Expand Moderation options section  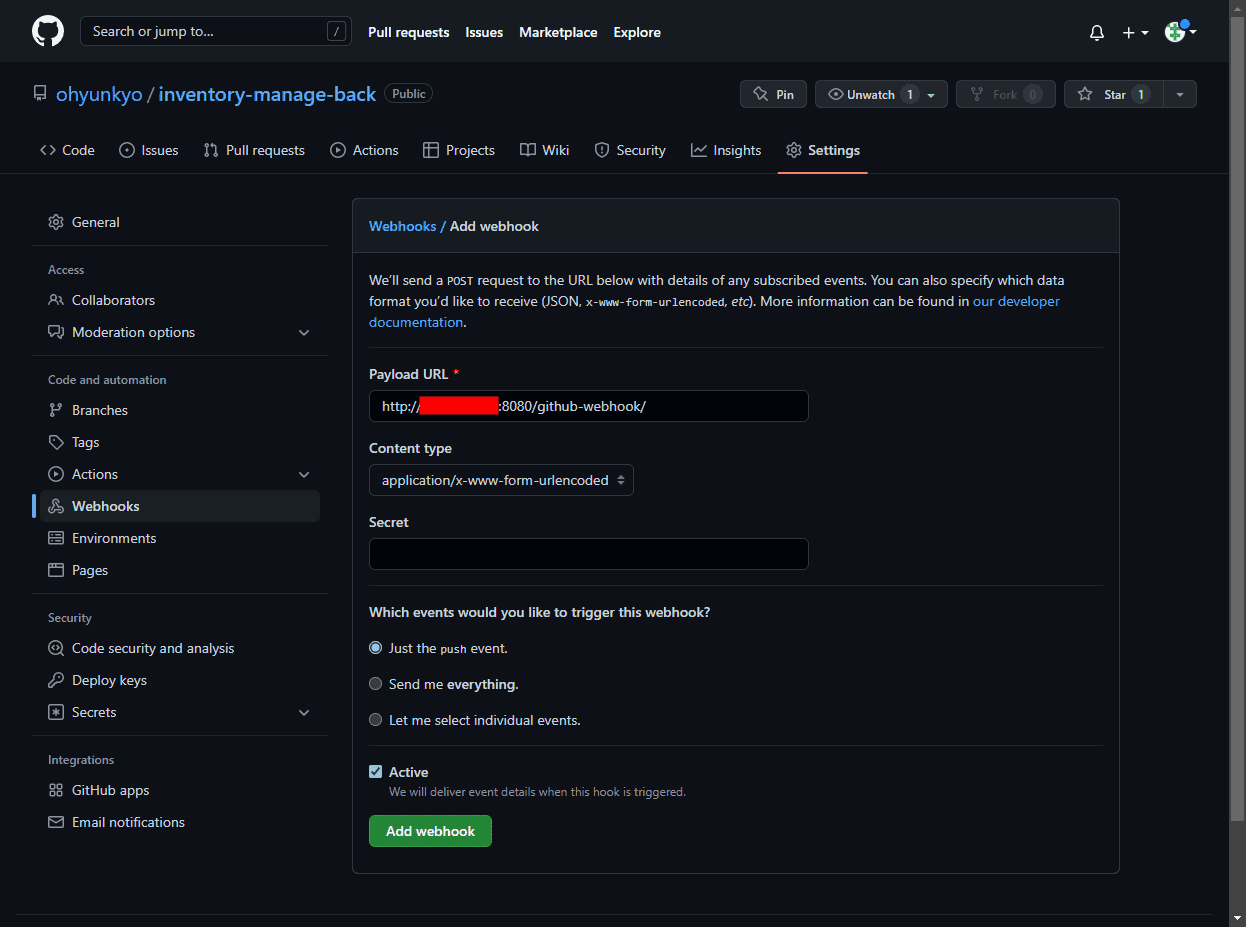(x=180, y=332)
